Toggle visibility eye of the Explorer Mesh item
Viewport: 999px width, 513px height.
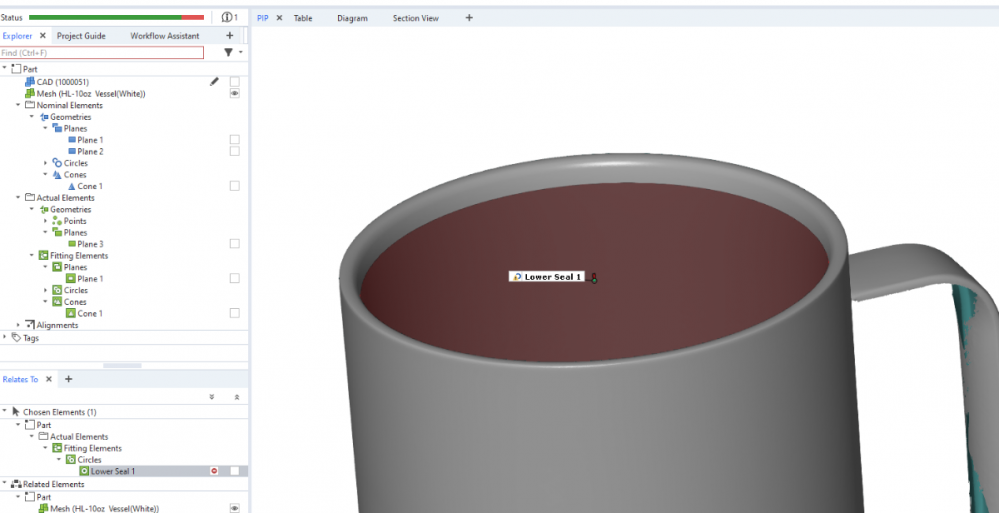pyautogui.click(x=234, y=93)
